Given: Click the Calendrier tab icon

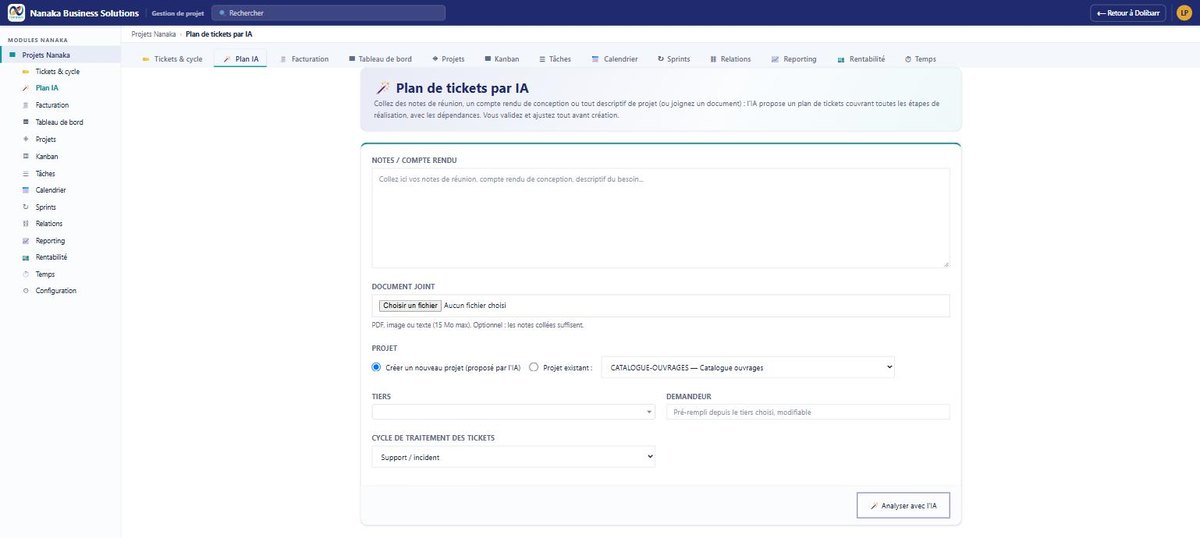Looking at the screenshot, I should click(x=595, y=59).
